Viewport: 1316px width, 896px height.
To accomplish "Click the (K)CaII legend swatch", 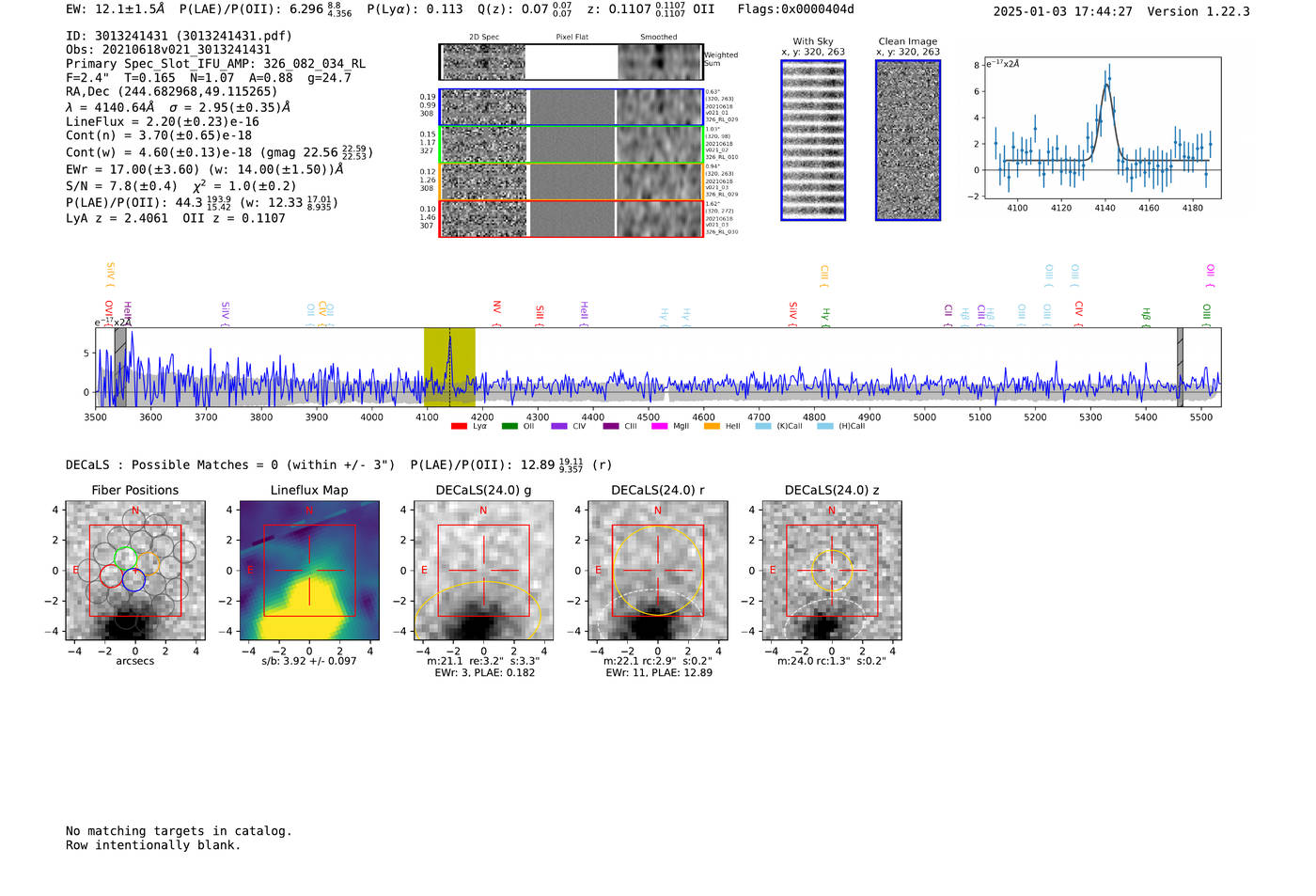I will pyautogui.click(x=763, y=426).
